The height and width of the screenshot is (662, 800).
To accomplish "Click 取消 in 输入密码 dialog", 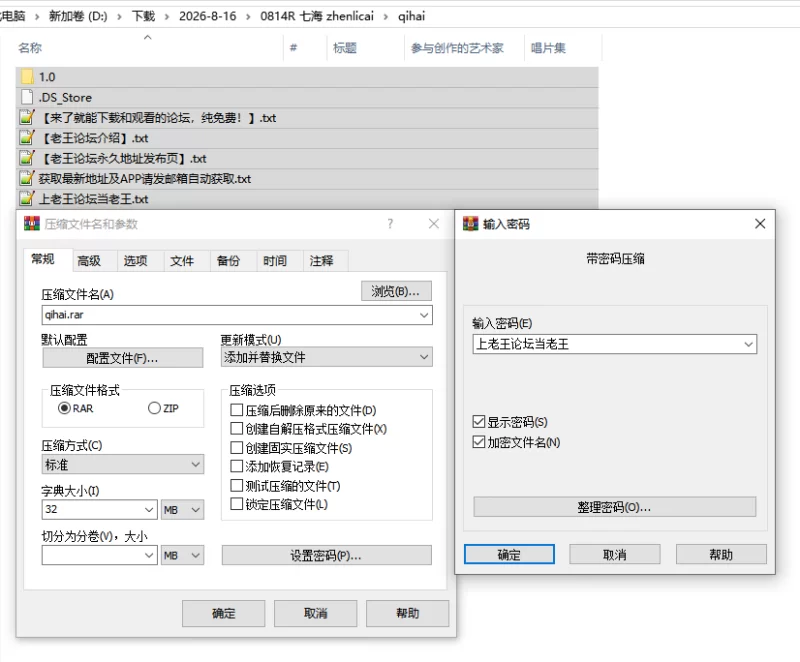I will [x=615, y=554].
